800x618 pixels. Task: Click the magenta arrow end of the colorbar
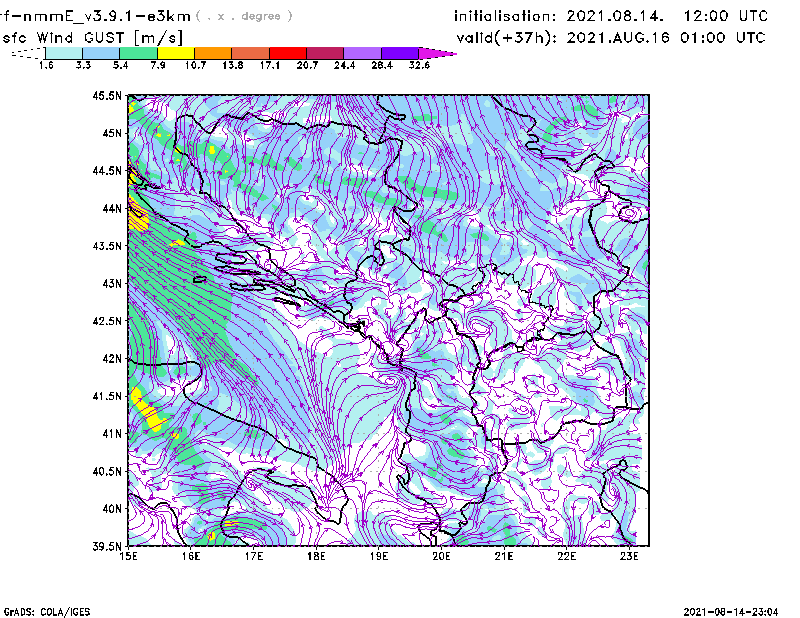(x=437, y=53)
